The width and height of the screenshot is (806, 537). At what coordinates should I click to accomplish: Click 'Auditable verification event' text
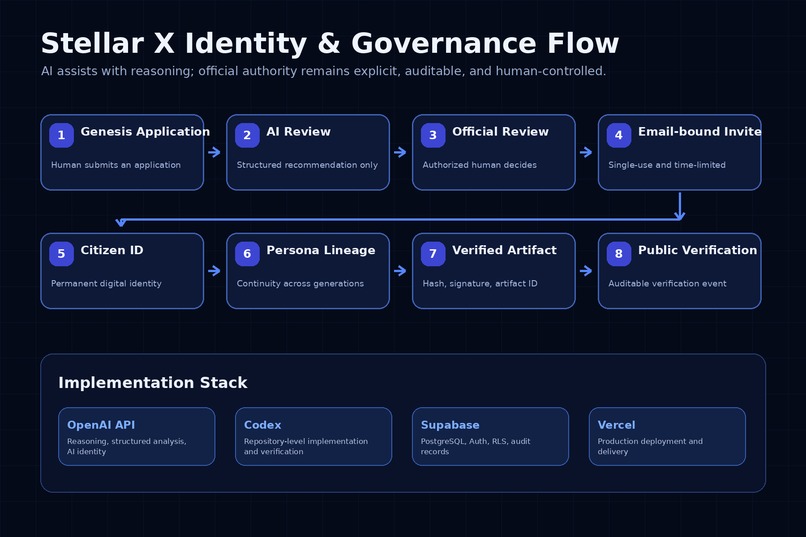tap(667, 284)
